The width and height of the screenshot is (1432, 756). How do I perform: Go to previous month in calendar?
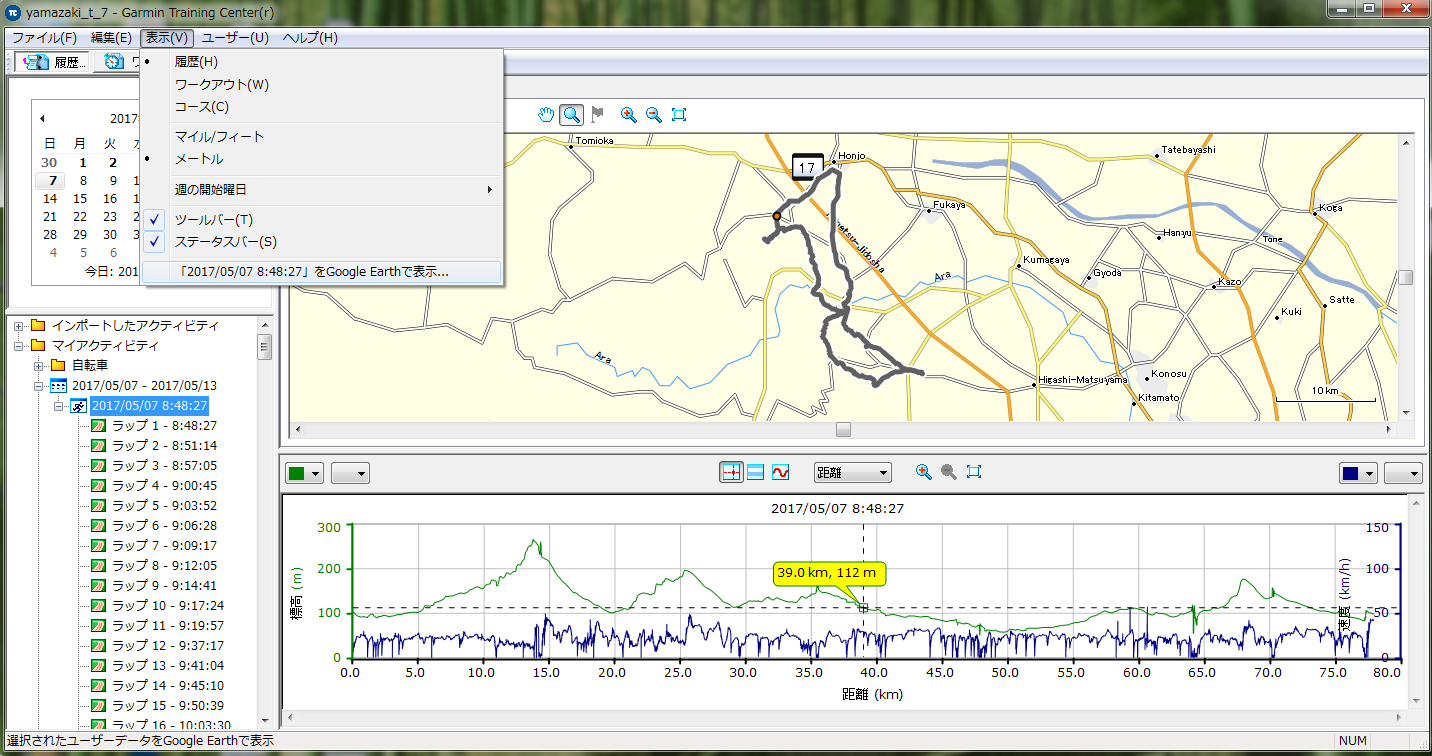42,119
